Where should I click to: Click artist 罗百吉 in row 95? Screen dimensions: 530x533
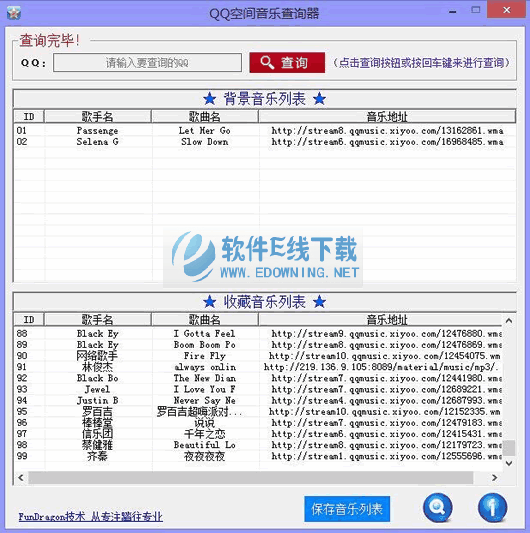tap(97, 412)
